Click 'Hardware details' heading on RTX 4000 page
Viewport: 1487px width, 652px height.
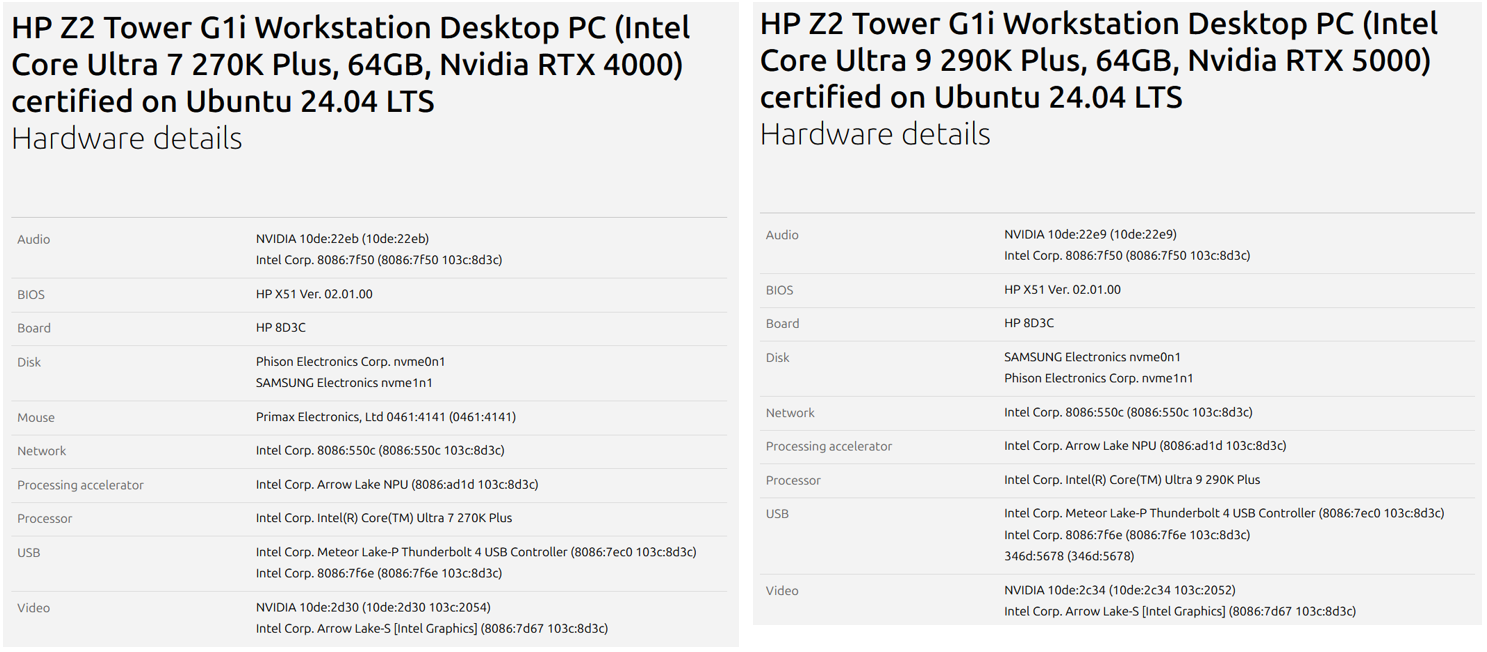coord(127,138)
